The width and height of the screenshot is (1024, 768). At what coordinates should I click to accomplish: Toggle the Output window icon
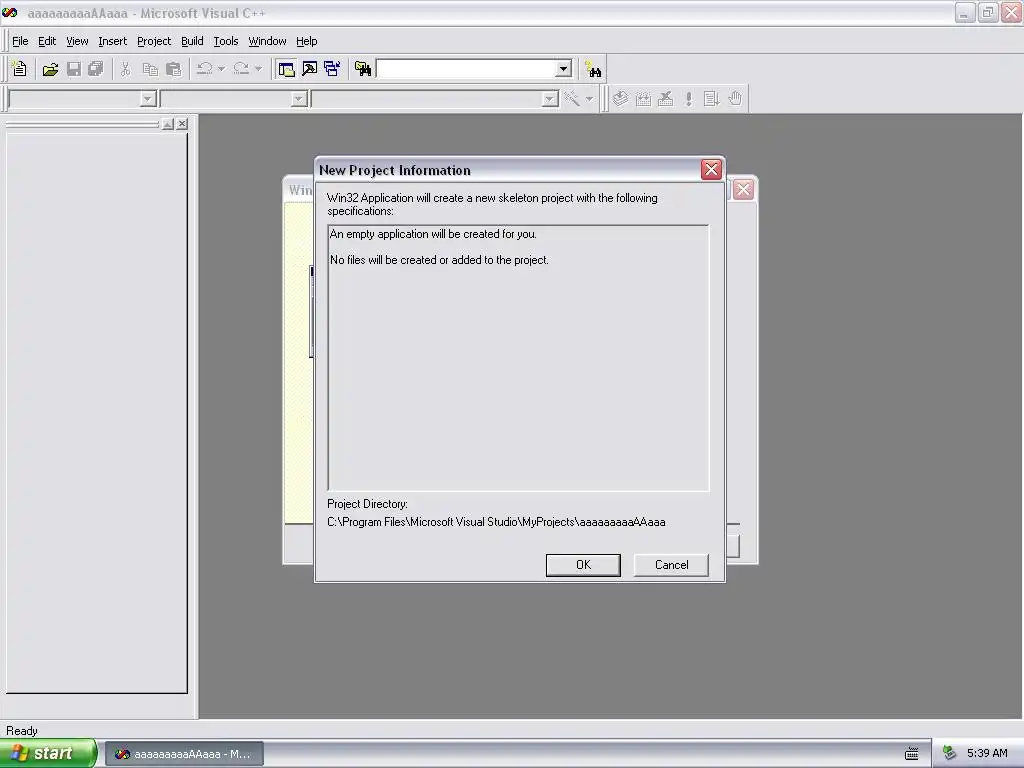(x=310, y=69)
